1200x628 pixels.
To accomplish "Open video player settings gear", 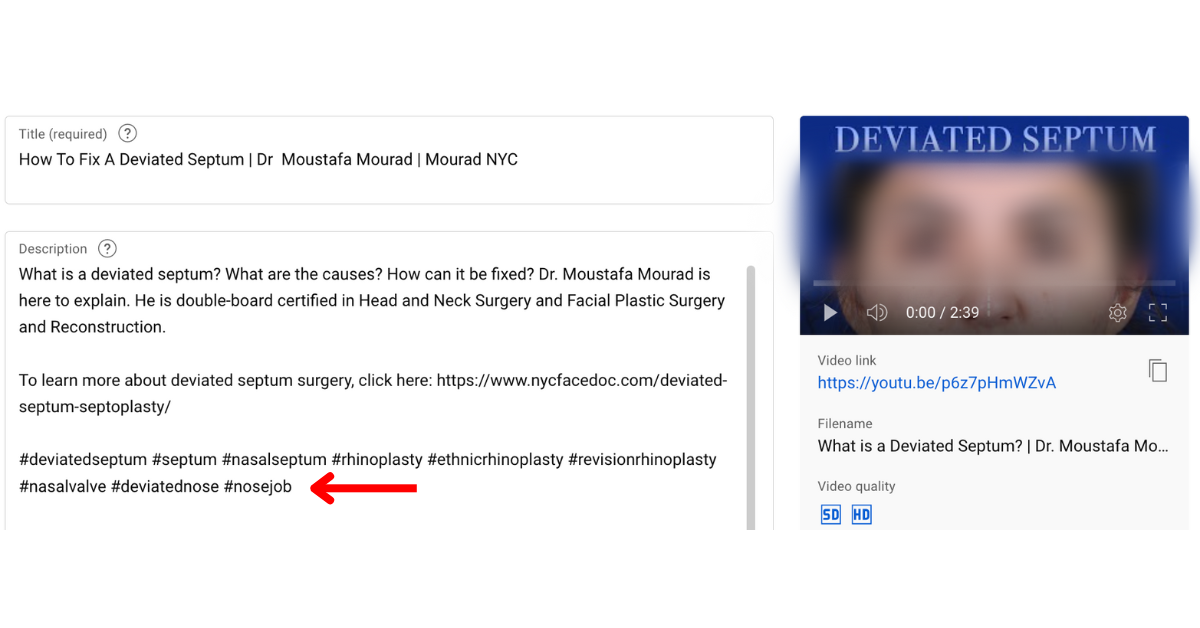I will (x=1118, y=313).
